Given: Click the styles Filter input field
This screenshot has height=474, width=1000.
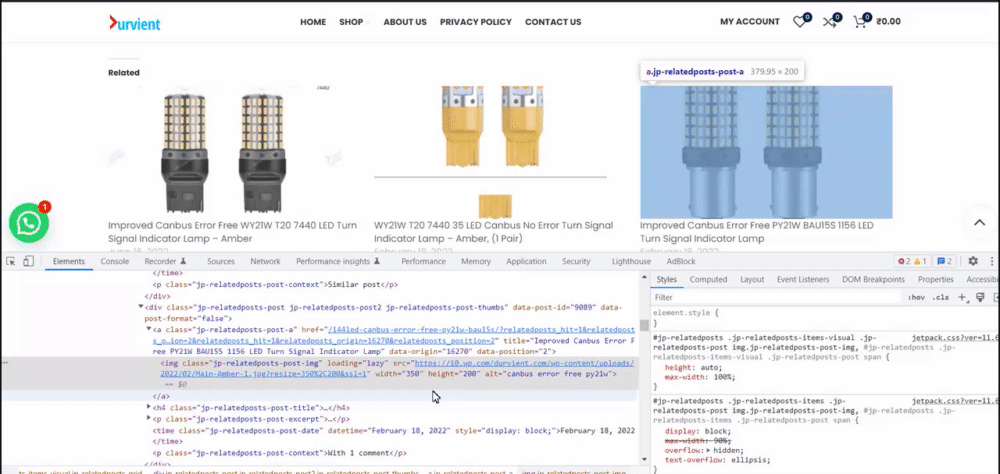Looking at the screenshot, I should [775, 297].
